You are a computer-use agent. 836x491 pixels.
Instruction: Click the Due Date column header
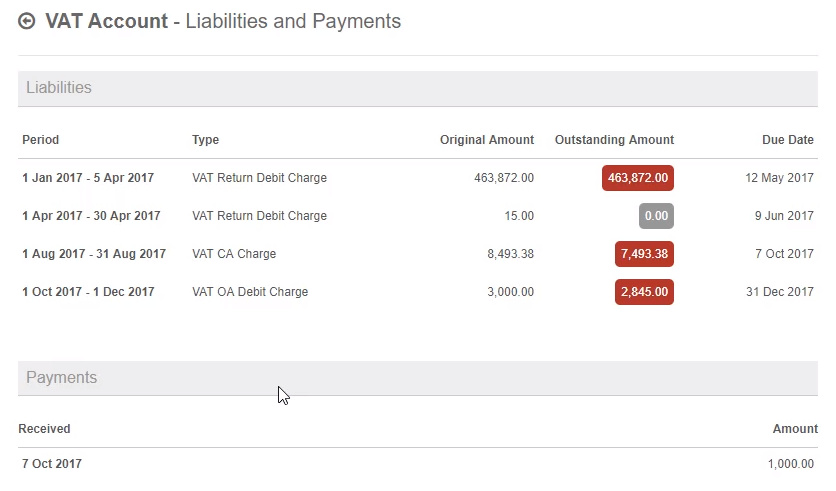point(787,140)
